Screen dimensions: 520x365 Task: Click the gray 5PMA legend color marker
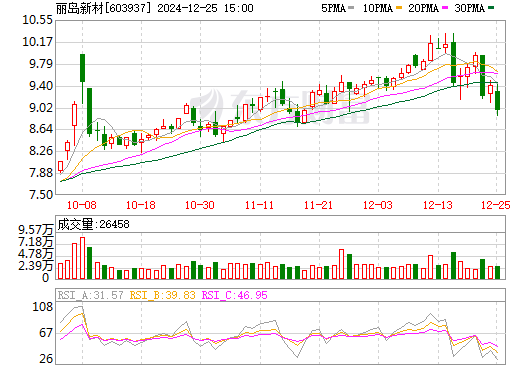click(x=351, y=8)
